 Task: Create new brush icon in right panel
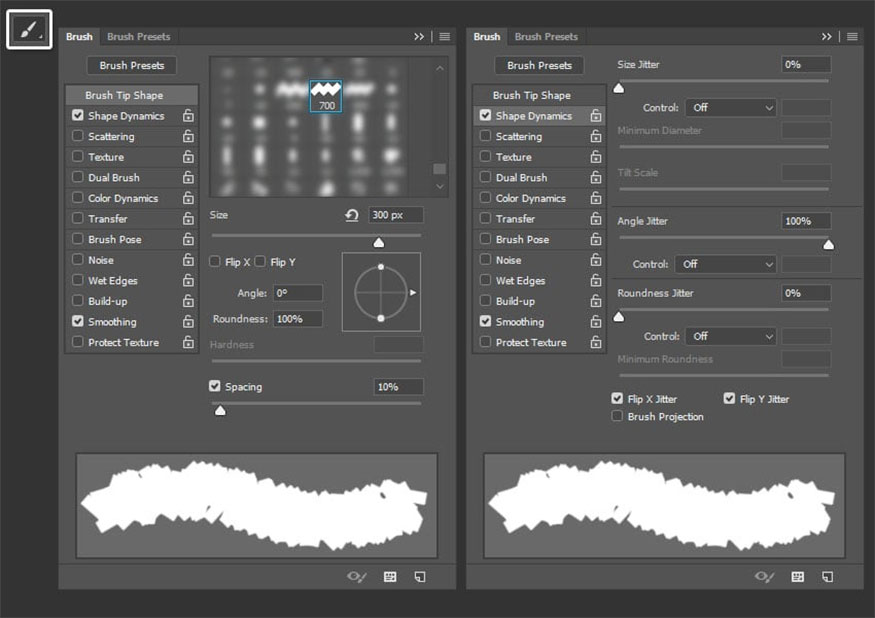828,577
